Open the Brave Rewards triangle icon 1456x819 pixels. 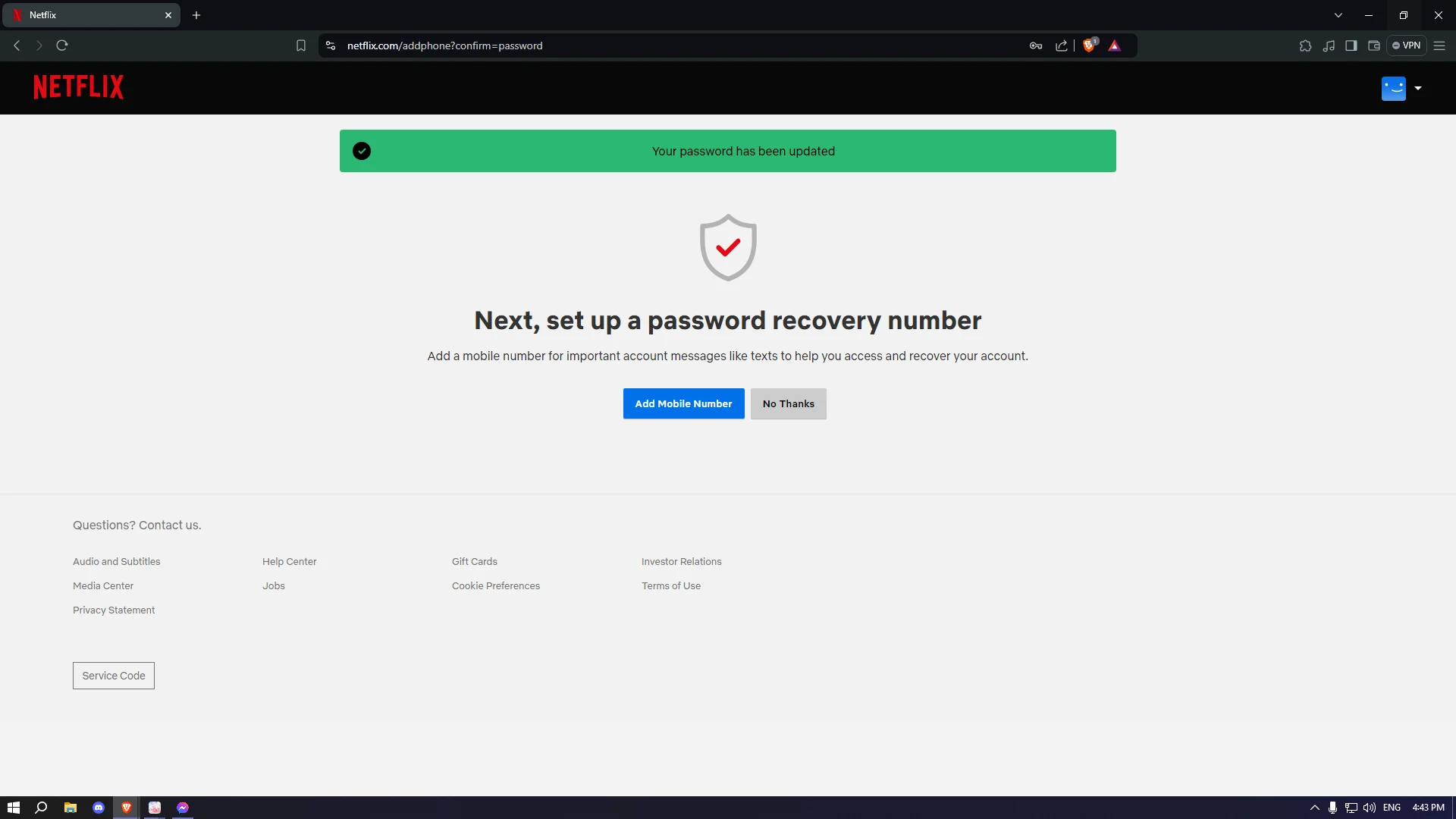click(x=1115, y=45)
